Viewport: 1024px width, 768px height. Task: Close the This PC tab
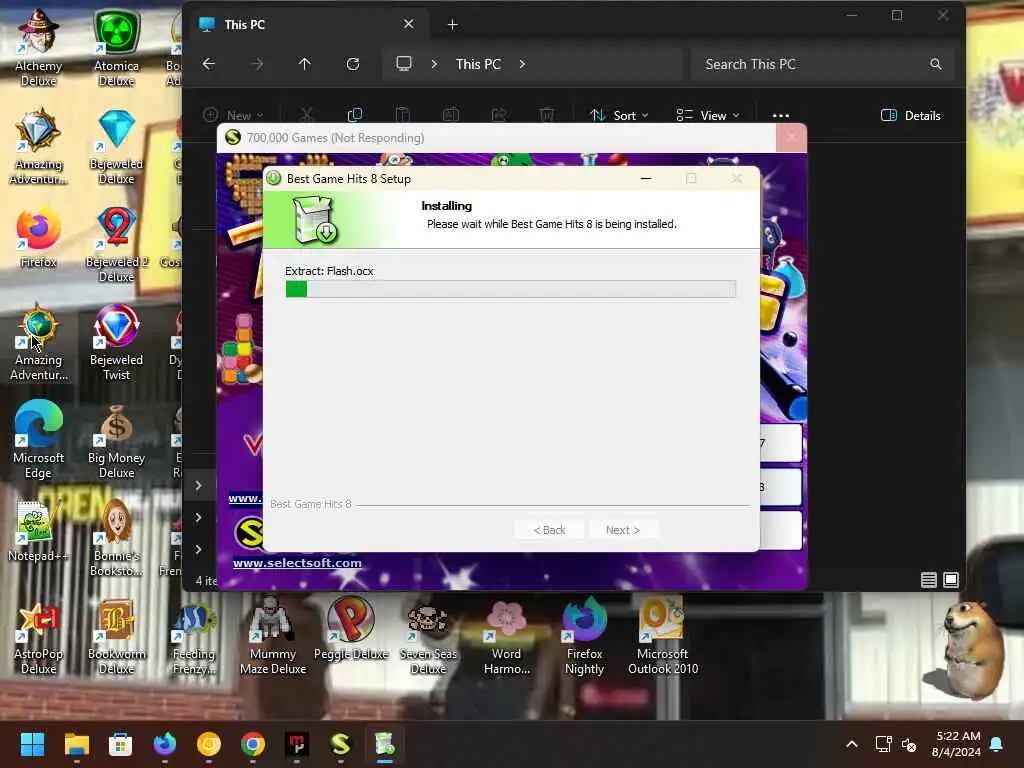click(x=409, y=24)
